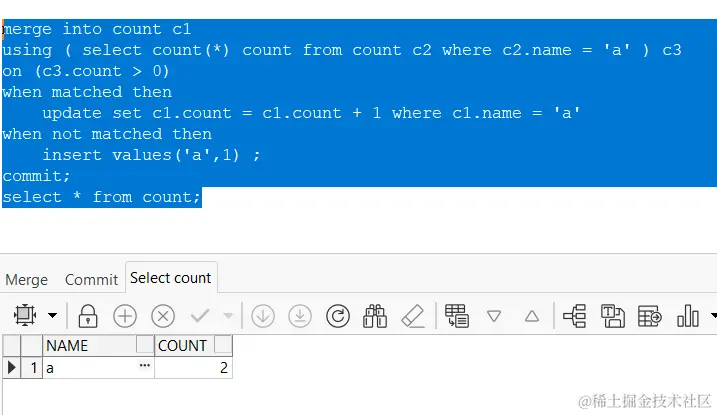
Task: Go to next record down triangle
Action: 494,316
